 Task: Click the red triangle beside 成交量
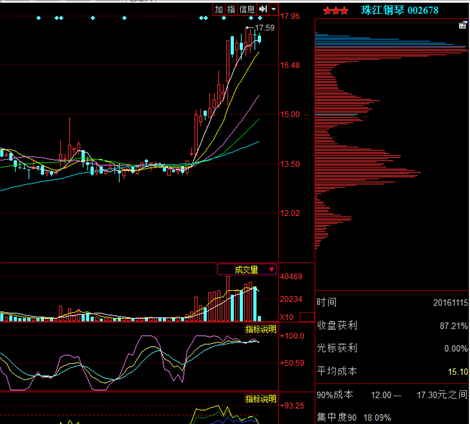(x=272, y=269)
